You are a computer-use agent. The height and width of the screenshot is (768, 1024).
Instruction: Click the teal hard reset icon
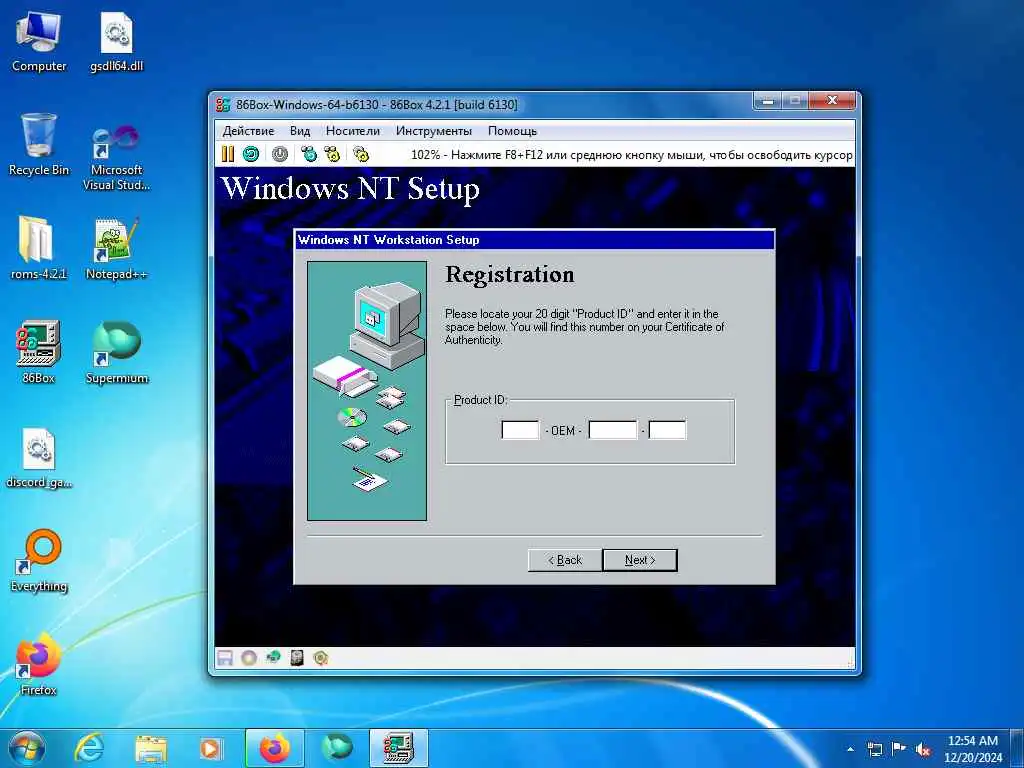[x=251, y=154]
